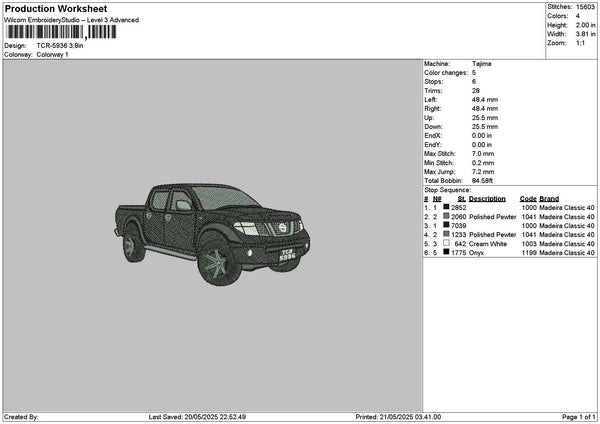Click the 'Down:' measurement label

click(x=433, y=127)
